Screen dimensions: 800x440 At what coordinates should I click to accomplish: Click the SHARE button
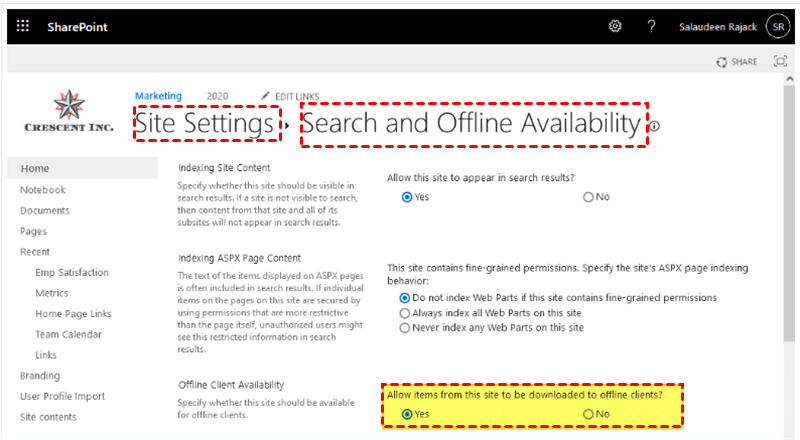(737, 62)
